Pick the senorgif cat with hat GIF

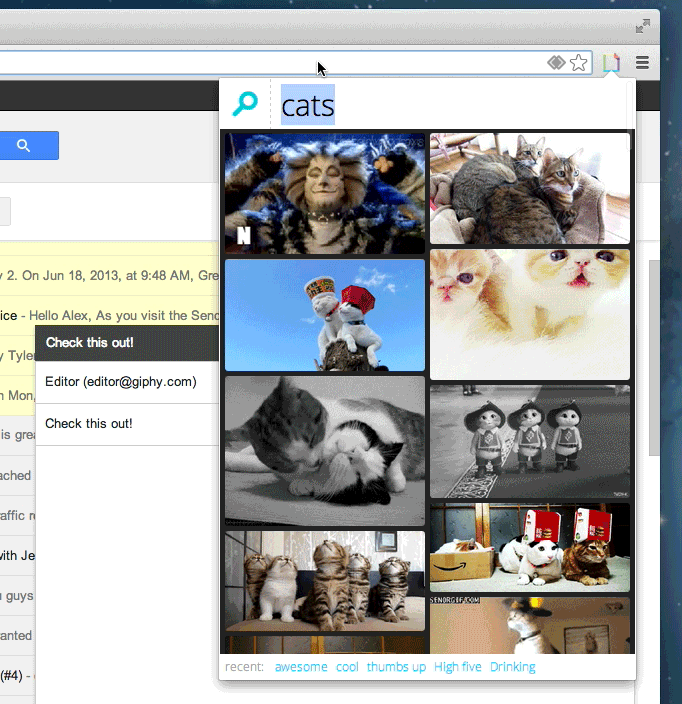click(530, 625)
